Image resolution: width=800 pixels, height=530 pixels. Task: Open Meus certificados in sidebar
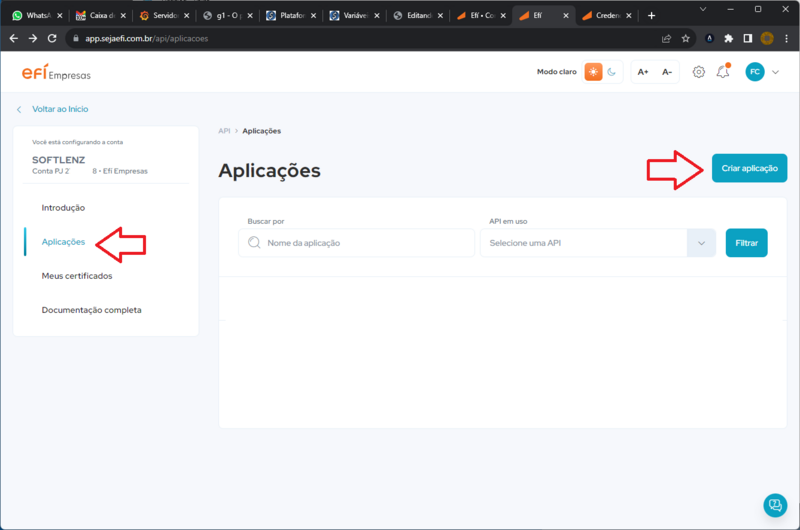click(77, 276)
